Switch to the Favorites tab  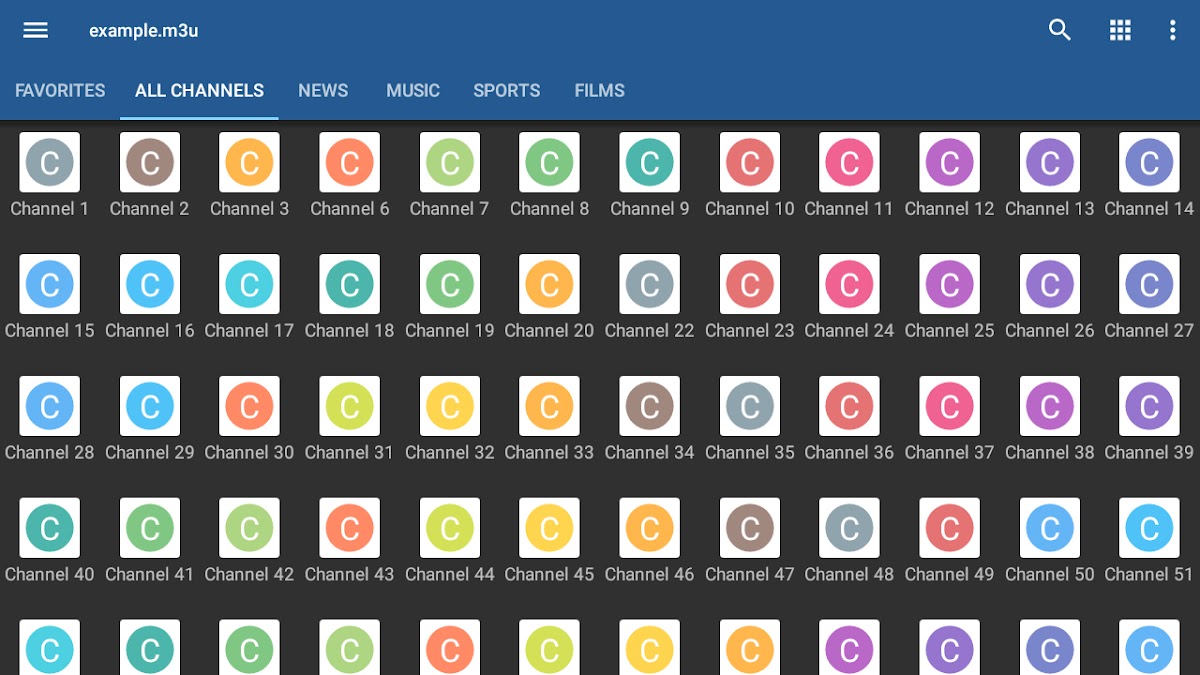(x=60, y=90)
